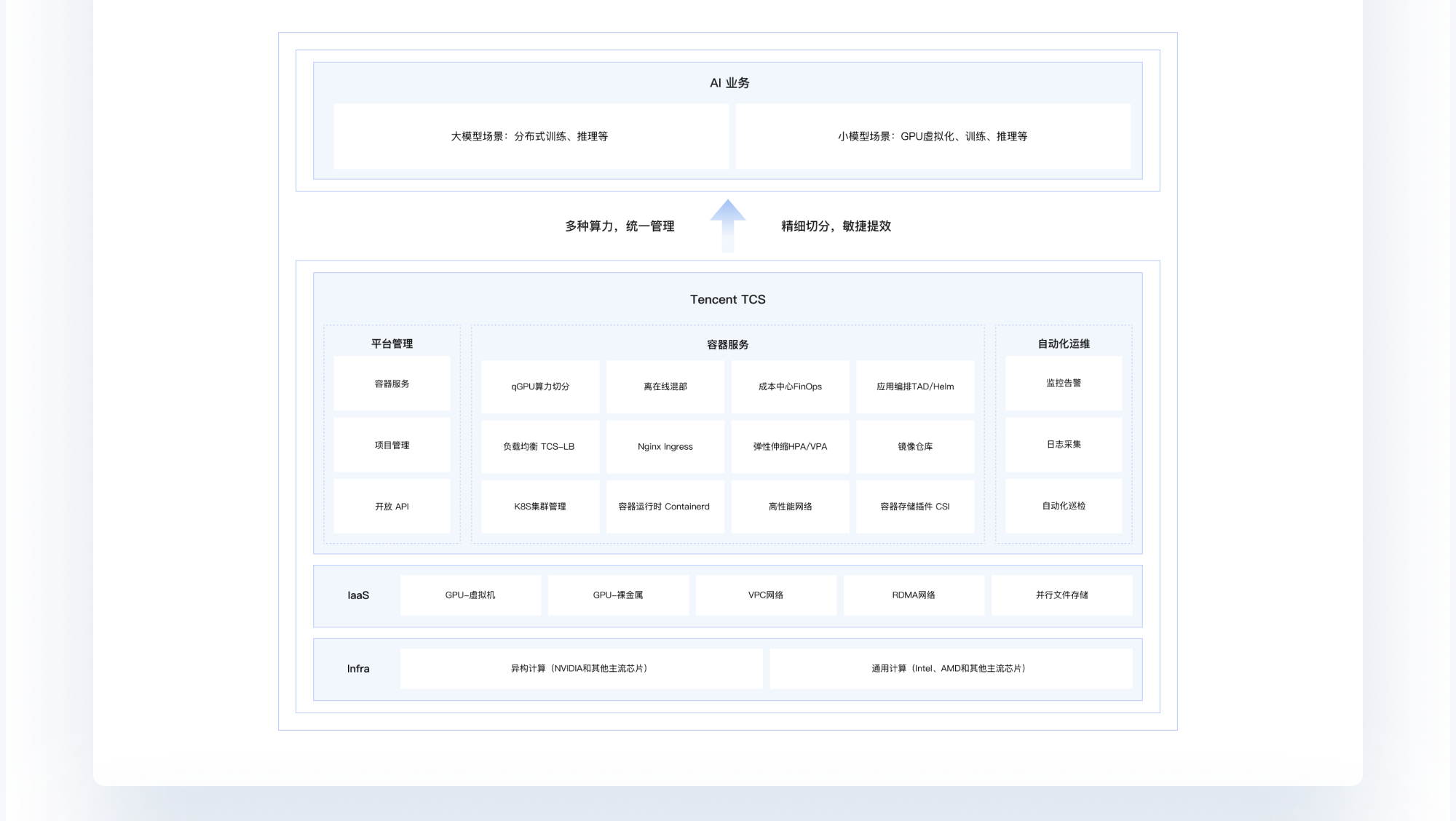Image resolution: width=1456 pixels, height=821 pixels.
Task: Click the 镜像仓库 box
Action: pos(914,446)
